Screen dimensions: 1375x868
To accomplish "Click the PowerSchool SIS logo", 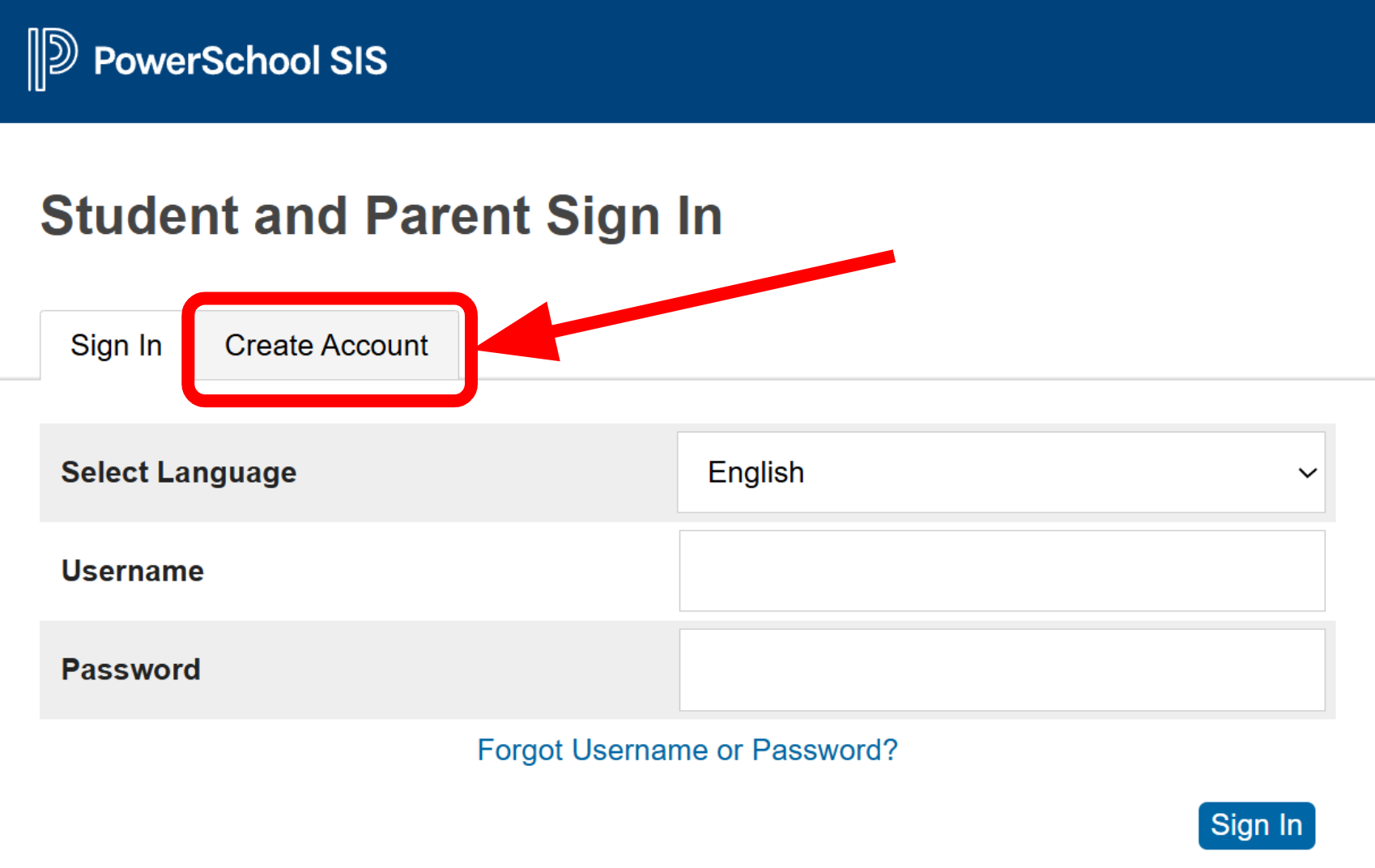I will point(206,60).
